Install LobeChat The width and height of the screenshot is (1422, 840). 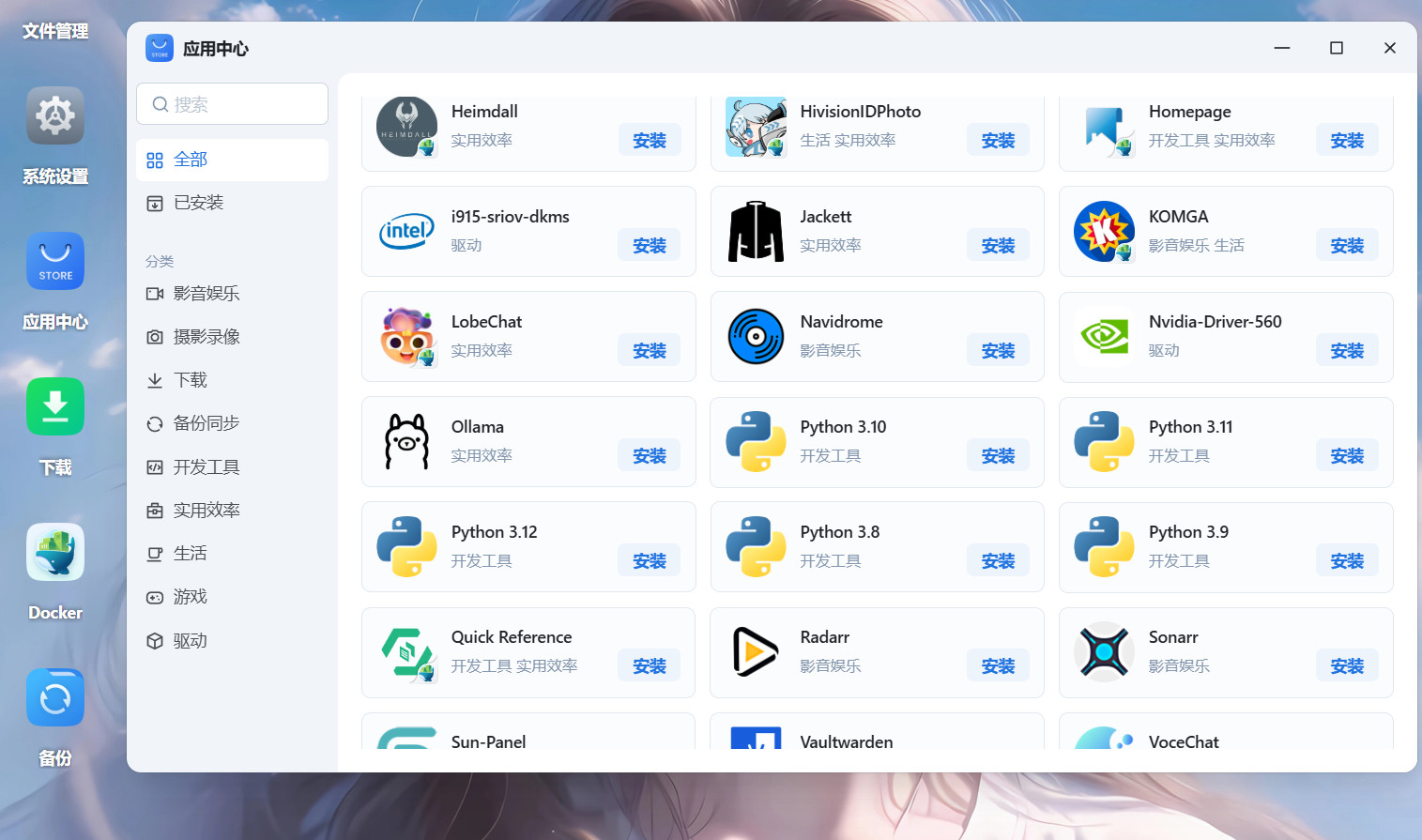[650, 350]
